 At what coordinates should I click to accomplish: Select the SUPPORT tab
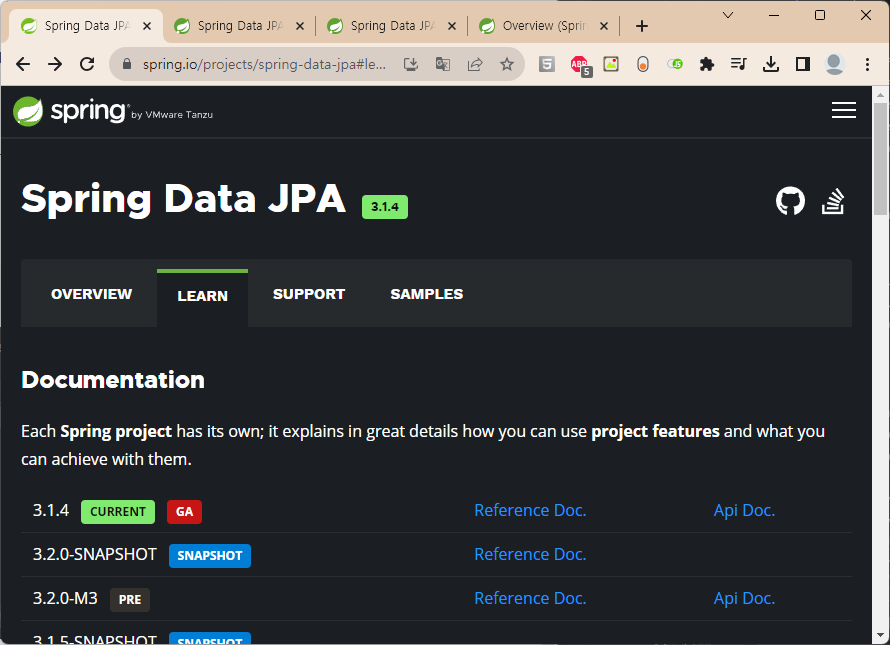(x=309, y=294)
